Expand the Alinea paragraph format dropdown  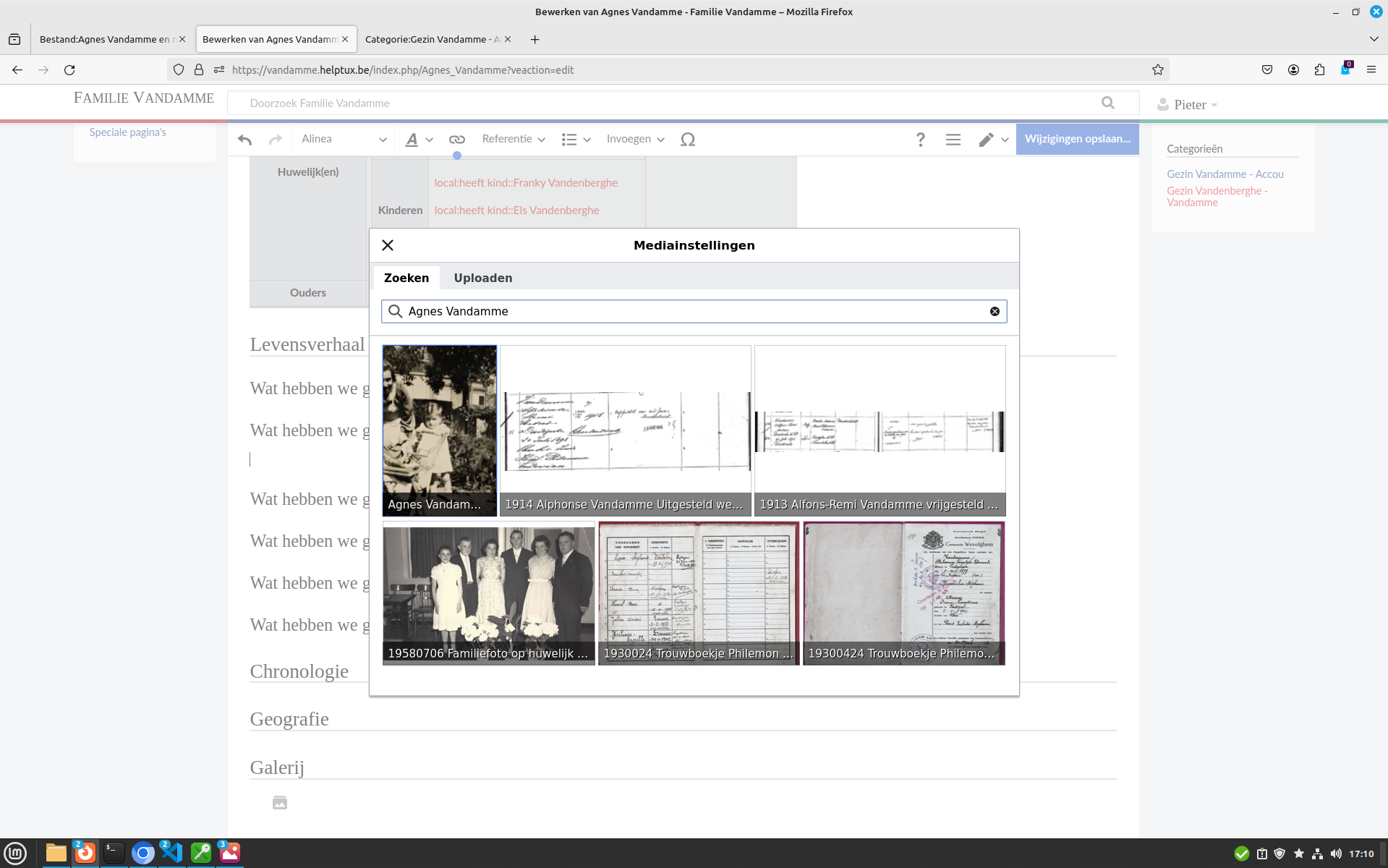pos(344,140)
